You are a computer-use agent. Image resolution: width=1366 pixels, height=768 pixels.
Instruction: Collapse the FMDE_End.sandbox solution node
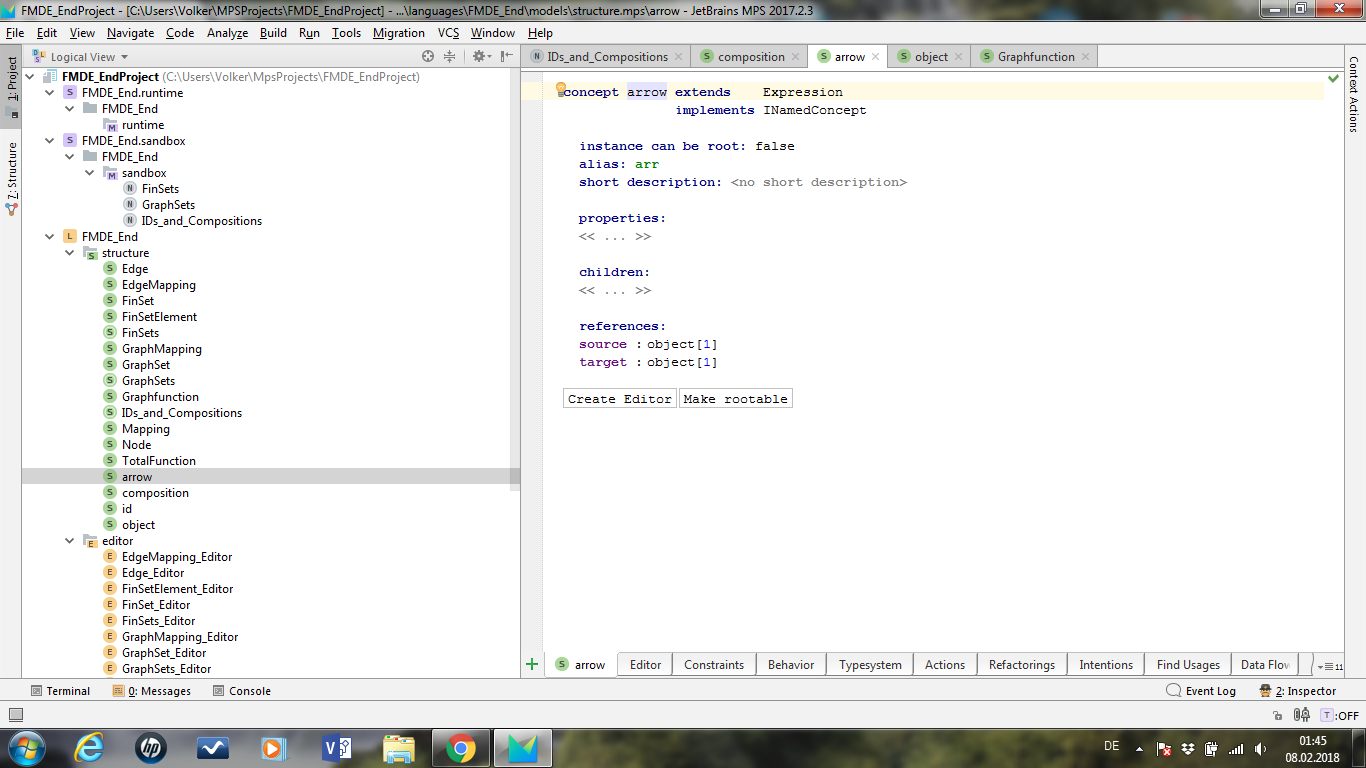coord(50,141)
